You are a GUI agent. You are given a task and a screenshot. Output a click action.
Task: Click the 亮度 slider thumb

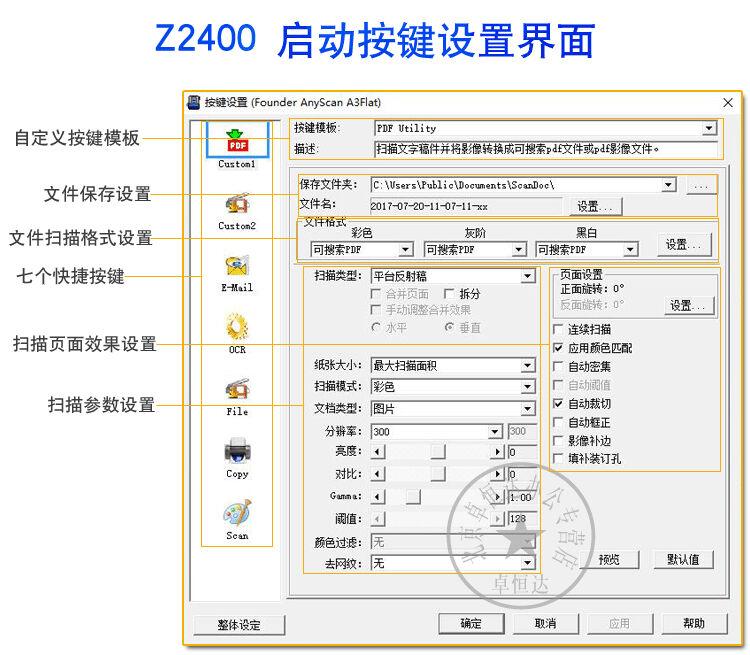pos(438,452)
